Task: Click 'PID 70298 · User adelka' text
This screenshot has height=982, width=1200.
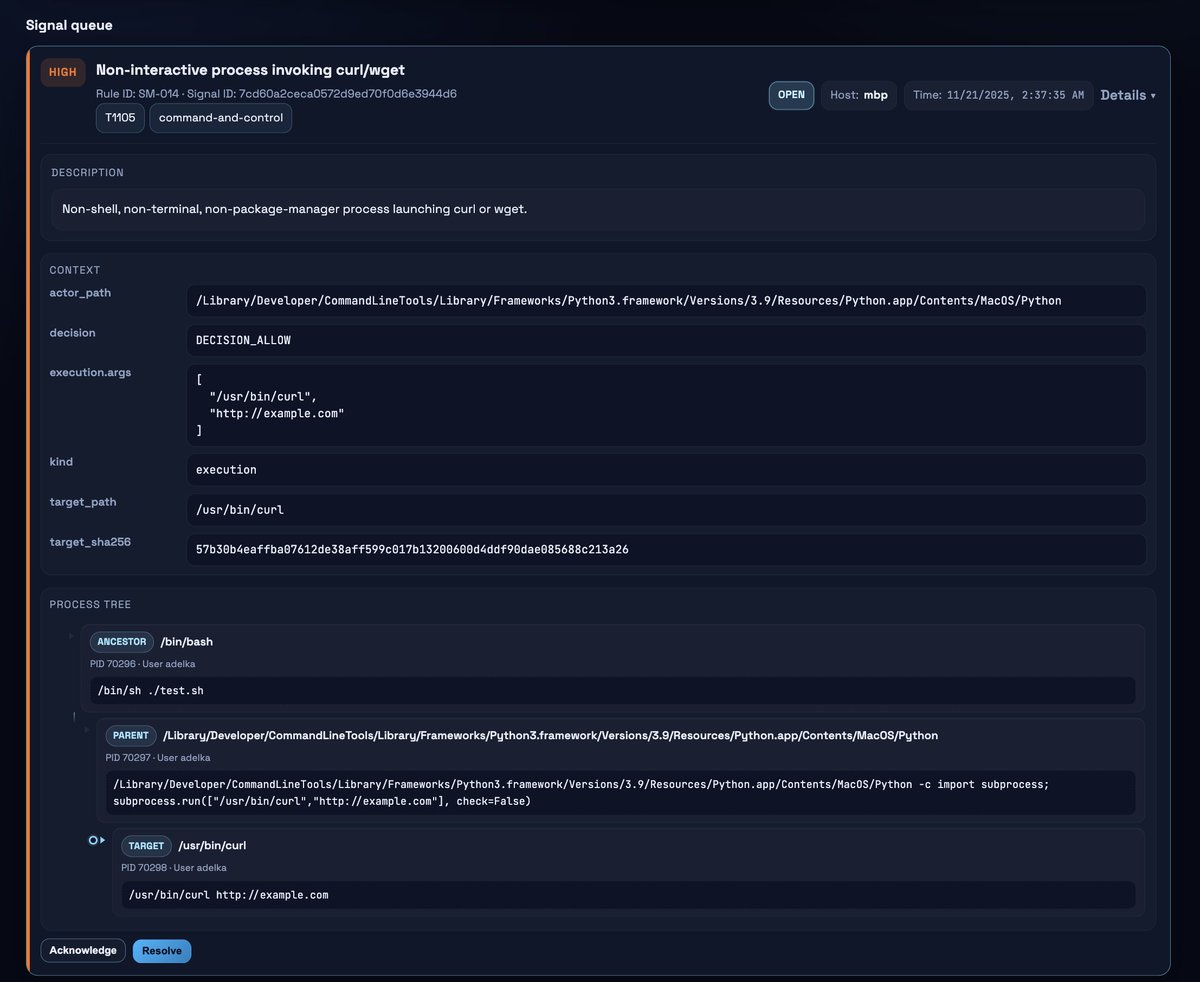Action: [x=174, y=867]
